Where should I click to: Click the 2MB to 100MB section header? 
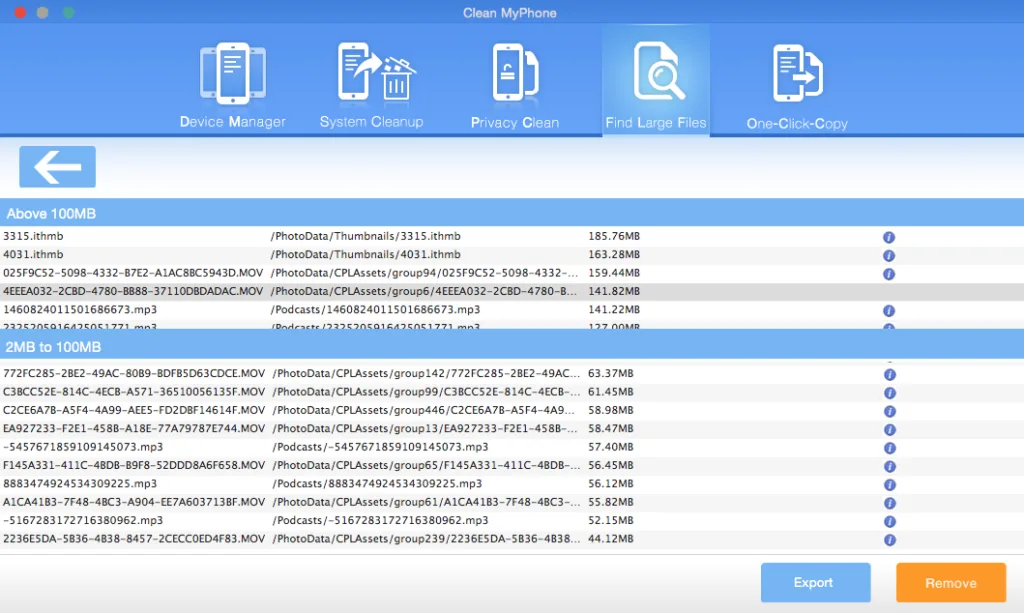(512, 346)
